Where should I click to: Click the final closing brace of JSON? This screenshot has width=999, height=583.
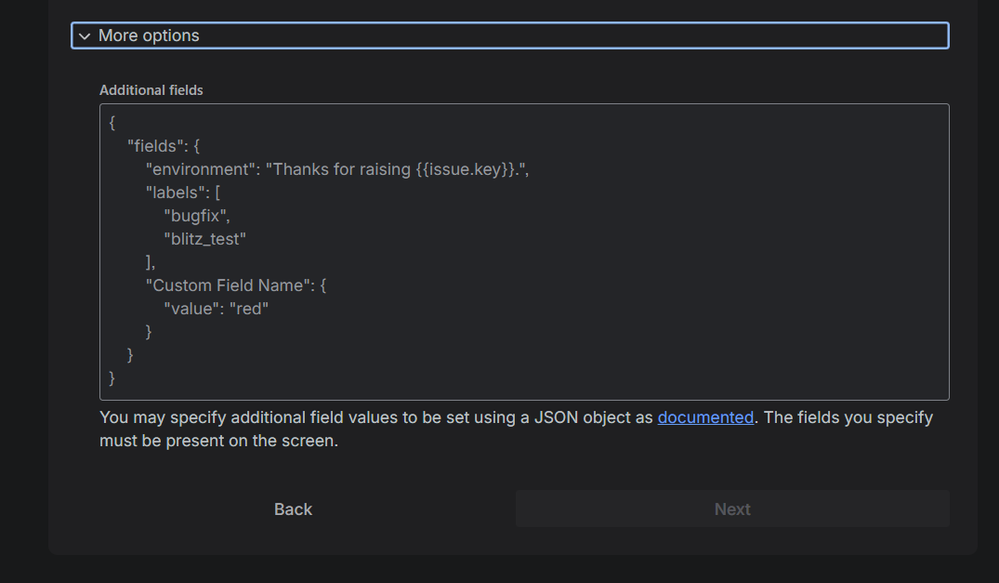(113, 378)
